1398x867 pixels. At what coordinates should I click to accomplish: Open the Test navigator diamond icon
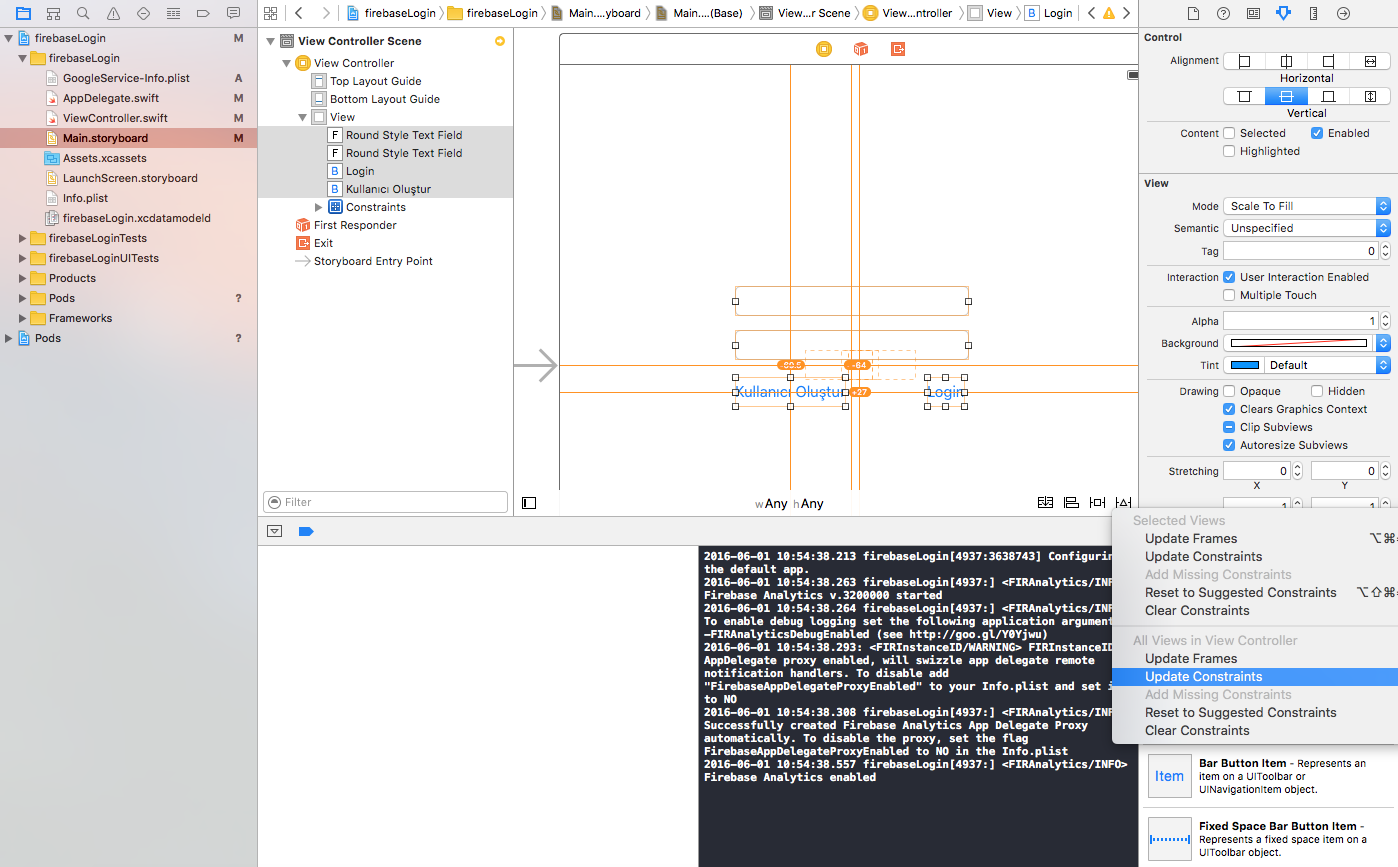coord(143,13)
